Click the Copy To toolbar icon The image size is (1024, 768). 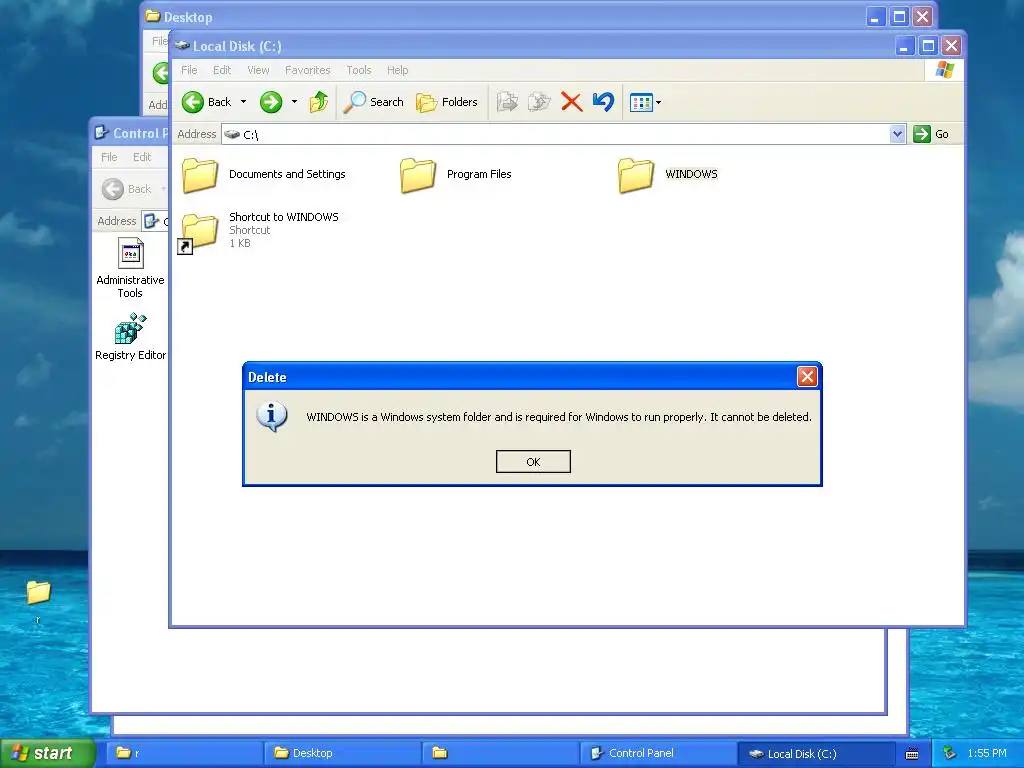(539, 102)
